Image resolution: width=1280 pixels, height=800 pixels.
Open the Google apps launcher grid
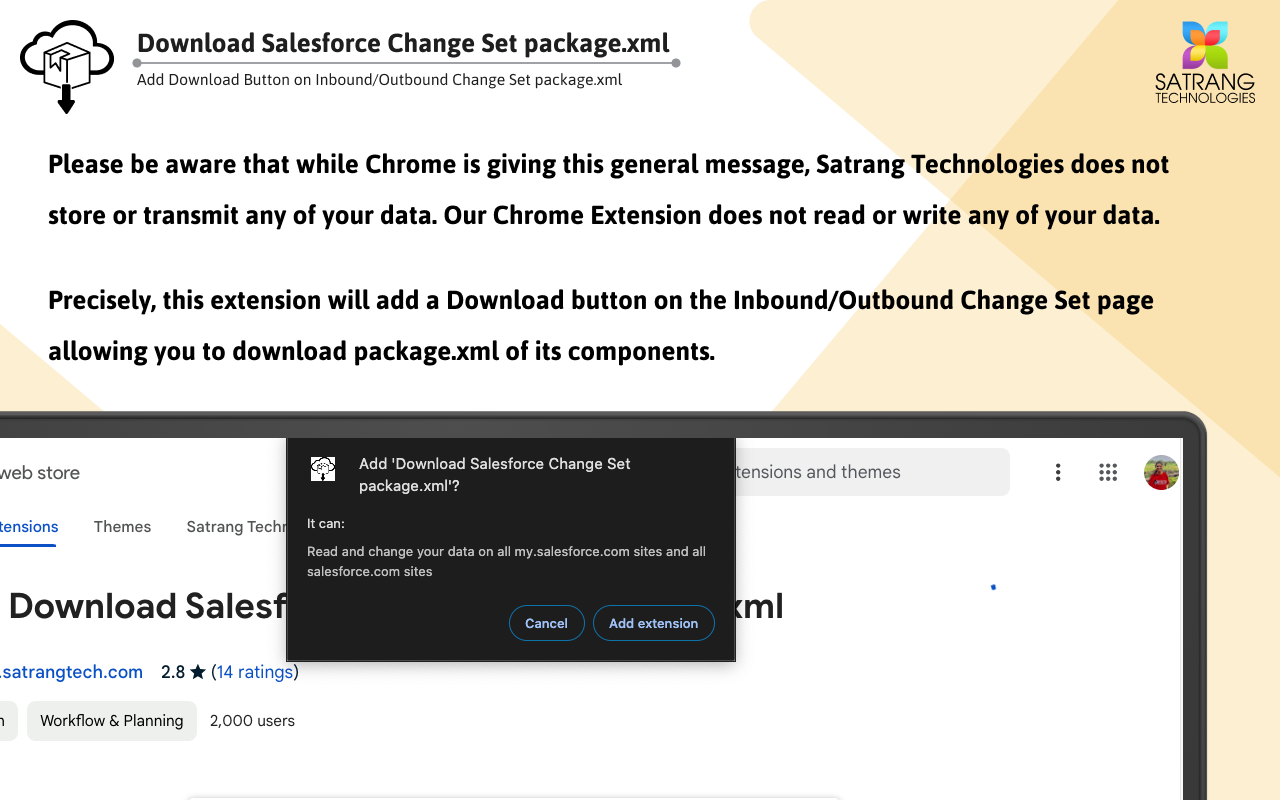click(x=1108, y=472)
